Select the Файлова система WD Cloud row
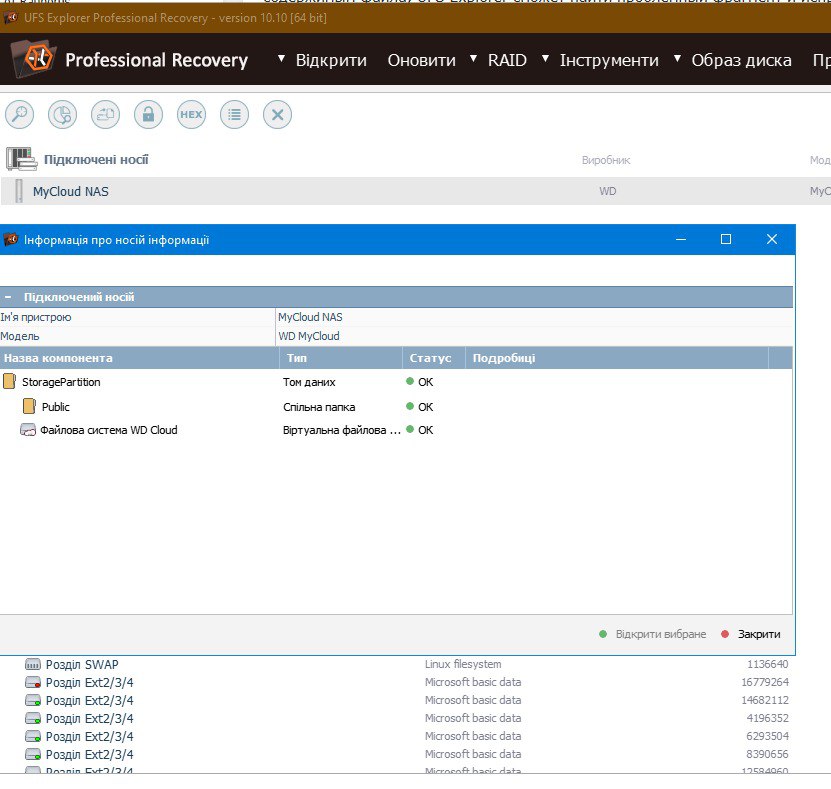 (396, 430)
